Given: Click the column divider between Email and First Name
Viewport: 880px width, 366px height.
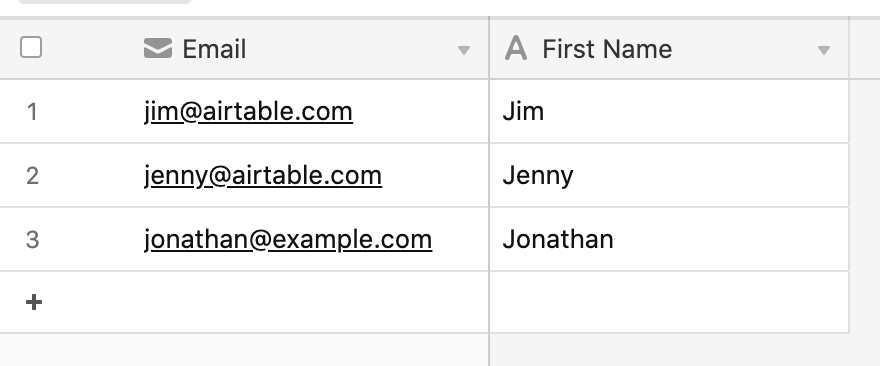Looking at the screenshot, I should [489, 48].
